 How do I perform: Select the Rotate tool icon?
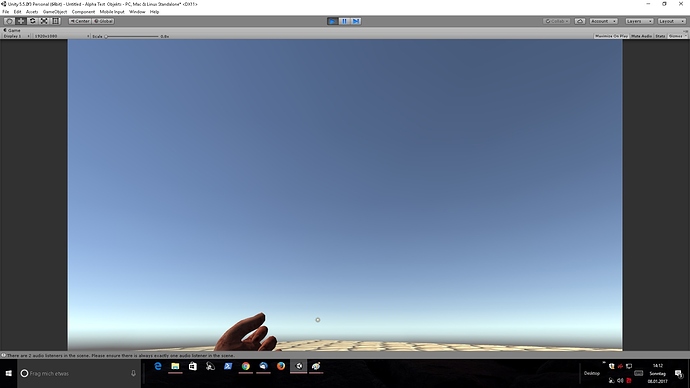32,21
